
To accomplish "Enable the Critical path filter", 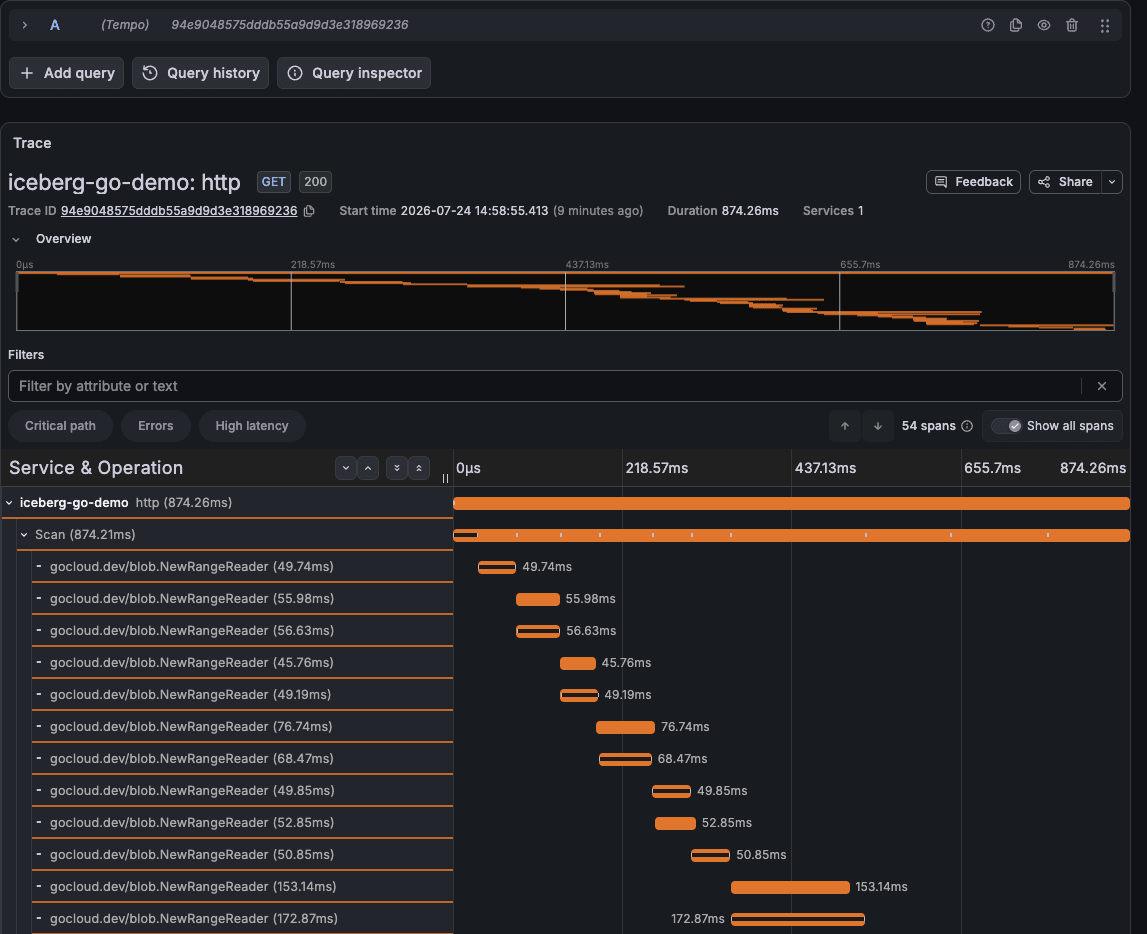I will 61,426.
